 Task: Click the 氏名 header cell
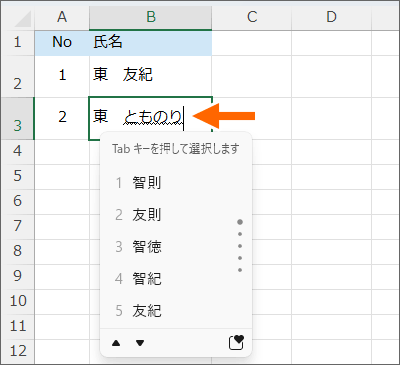coord(151,43)
